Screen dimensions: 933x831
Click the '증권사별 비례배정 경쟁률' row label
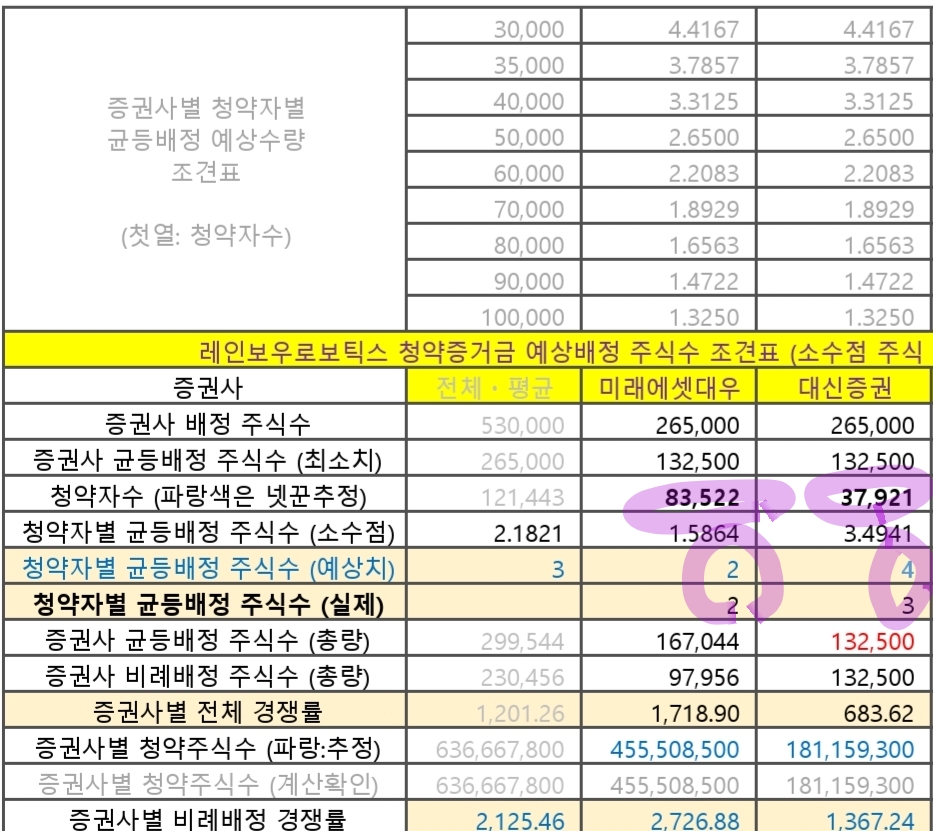205,816
